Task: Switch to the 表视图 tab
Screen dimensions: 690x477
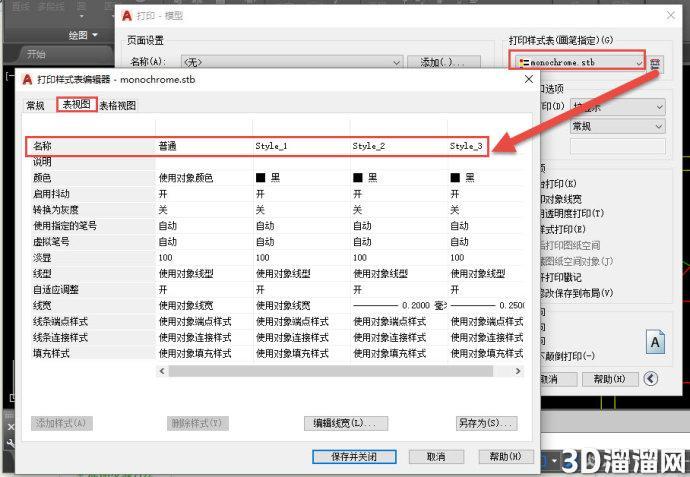Action: pos(77,104)
